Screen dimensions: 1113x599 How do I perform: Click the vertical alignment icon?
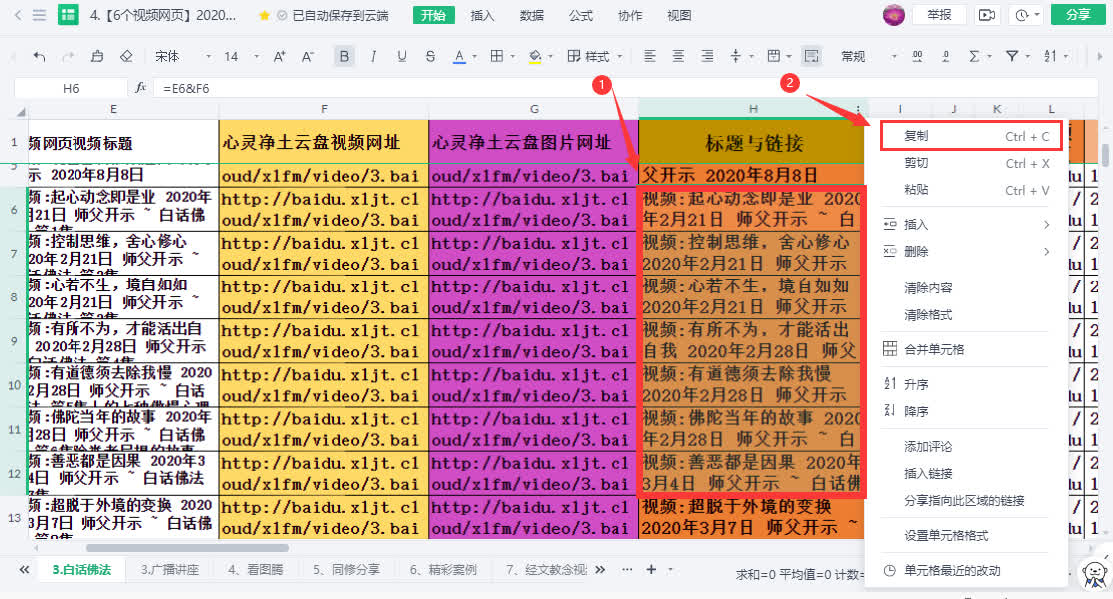tap(735, 56)
